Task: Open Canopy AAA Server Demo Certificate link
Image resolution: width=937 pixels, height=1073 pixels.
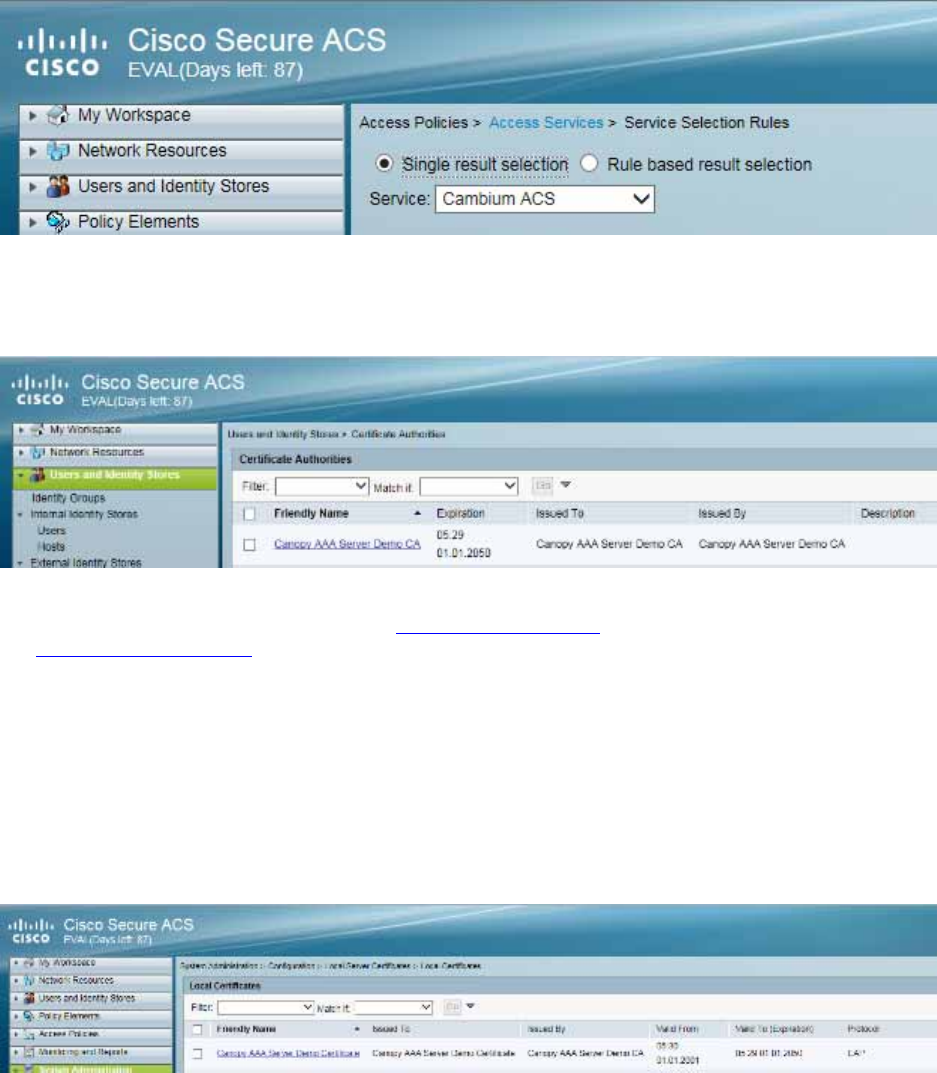Action: pyautogui.click(x=288, y=1053)
